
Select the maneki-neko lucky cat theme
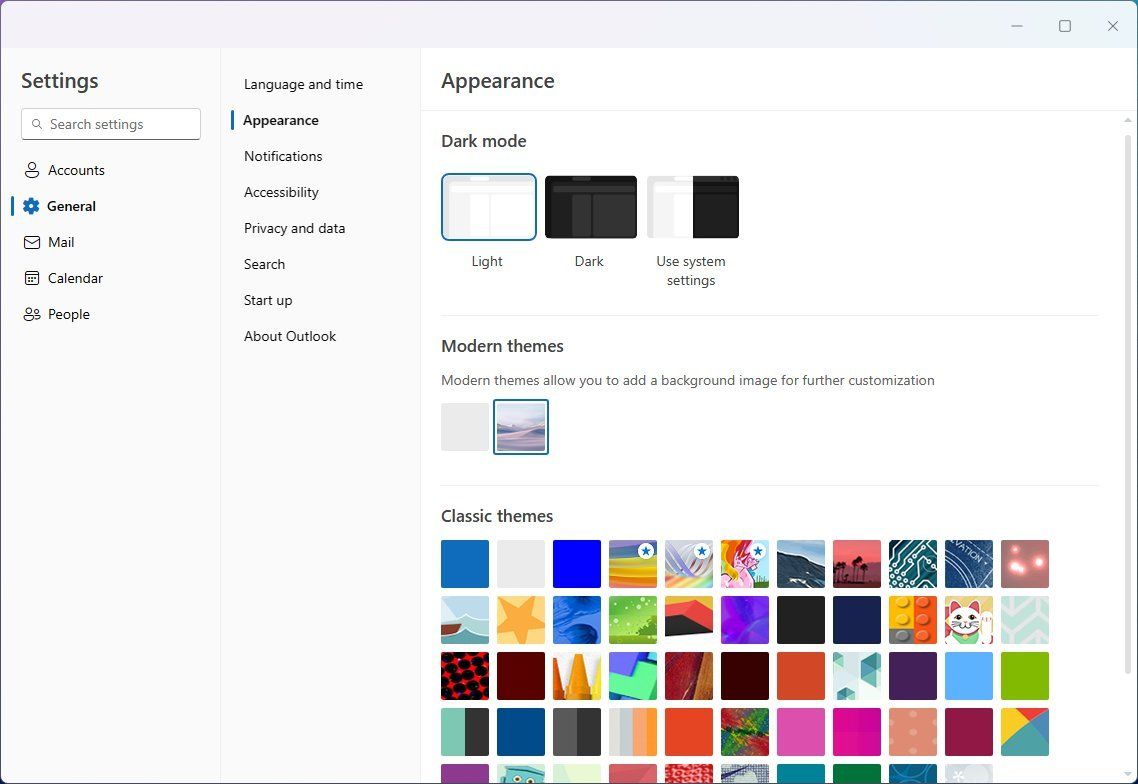click(968, 620)
